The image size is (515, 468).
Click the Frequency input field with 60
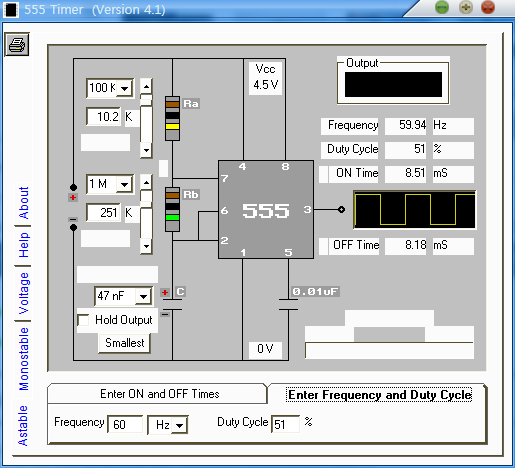(x=125, y=424)
